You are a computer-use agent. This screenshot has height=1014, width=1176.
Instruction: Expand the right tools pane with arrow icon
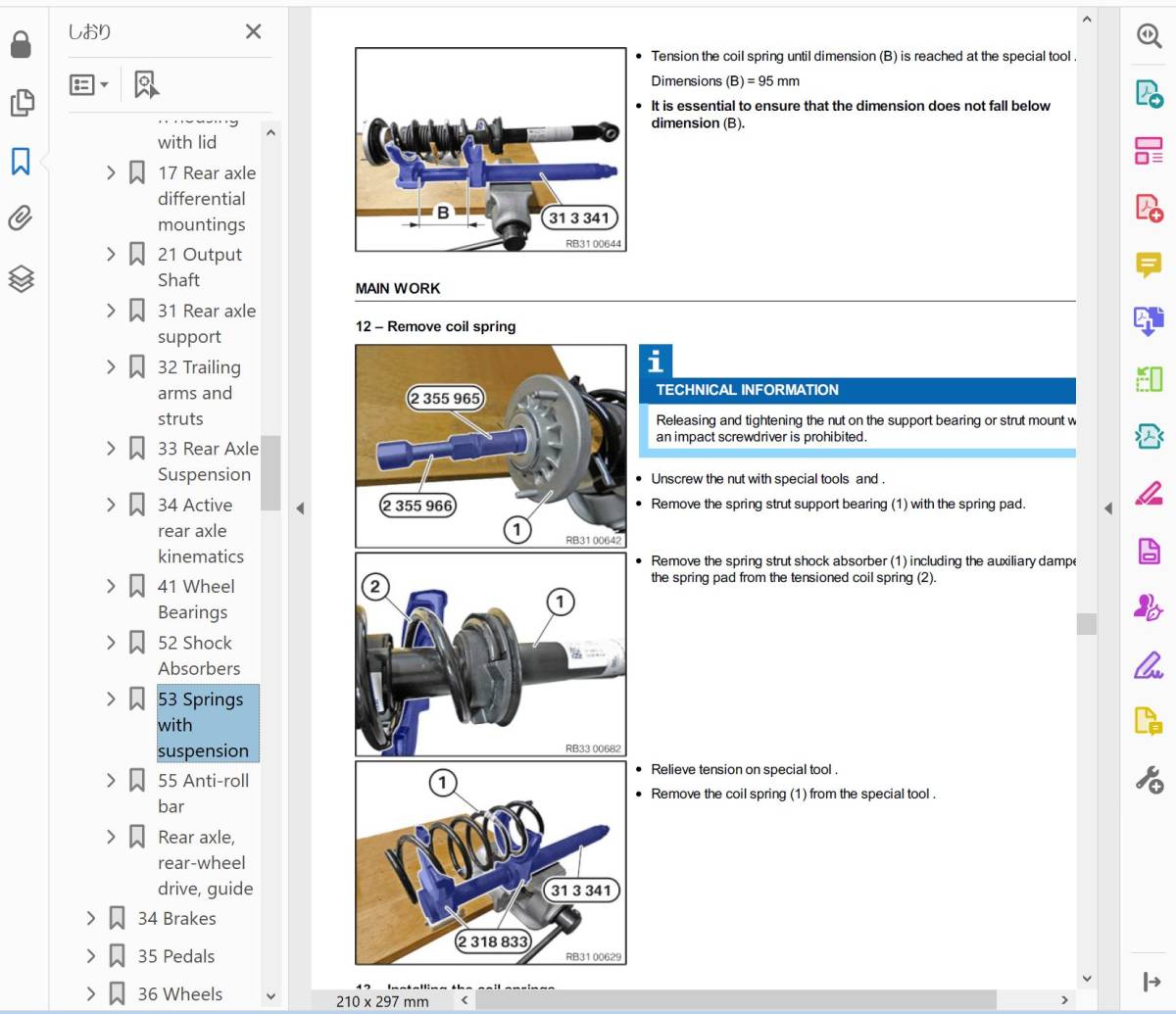point(1151,983)
